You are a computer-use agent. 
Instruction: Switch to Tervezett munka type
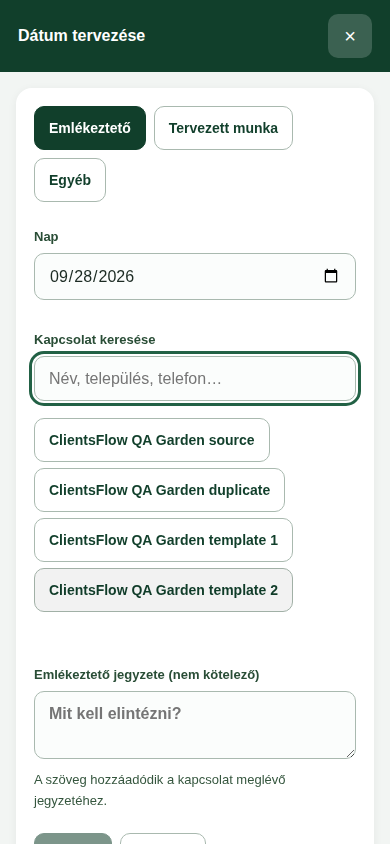pos(223,128)
